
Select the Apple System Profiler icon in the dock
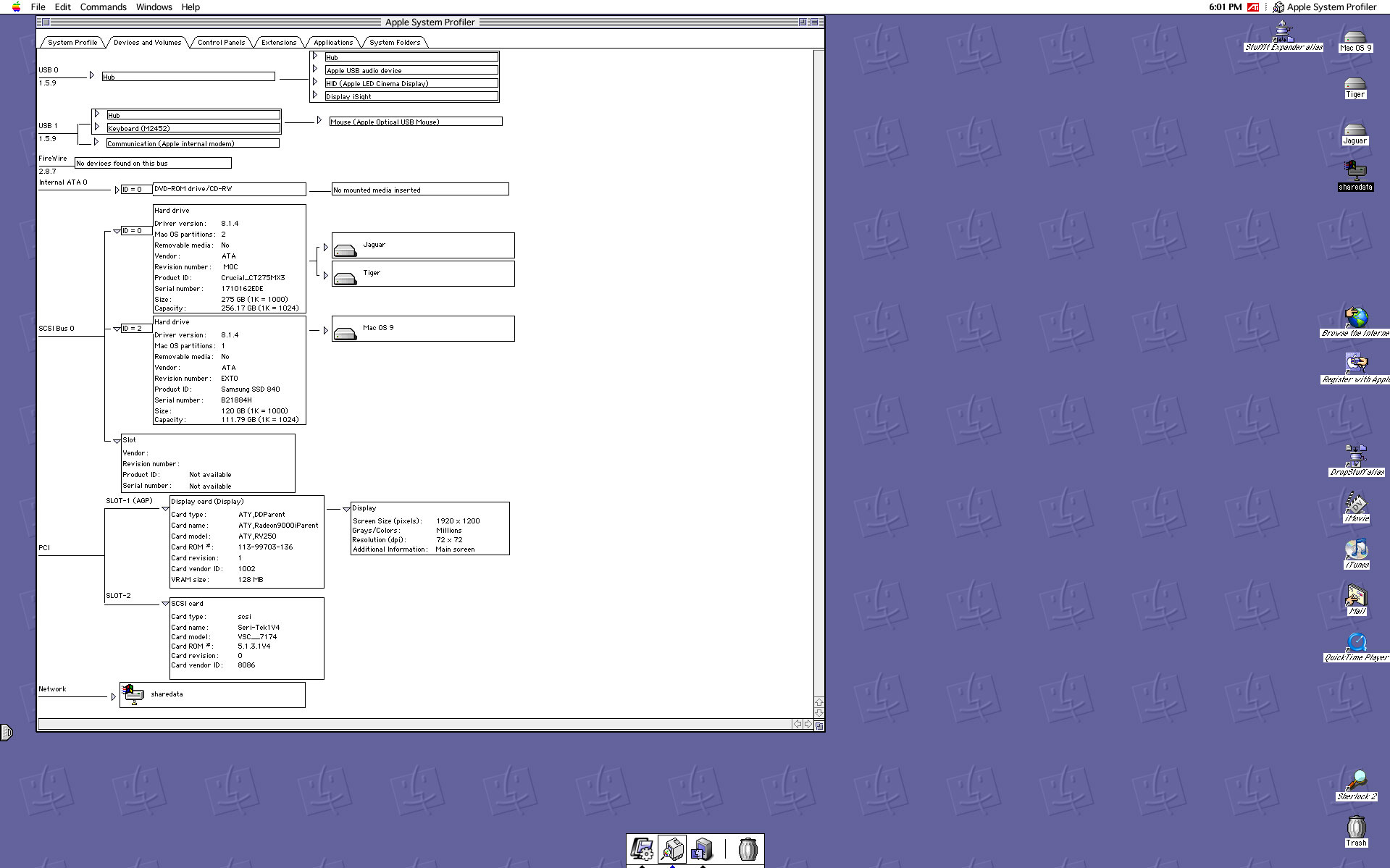pyautogui.click(x=672, y=849)
